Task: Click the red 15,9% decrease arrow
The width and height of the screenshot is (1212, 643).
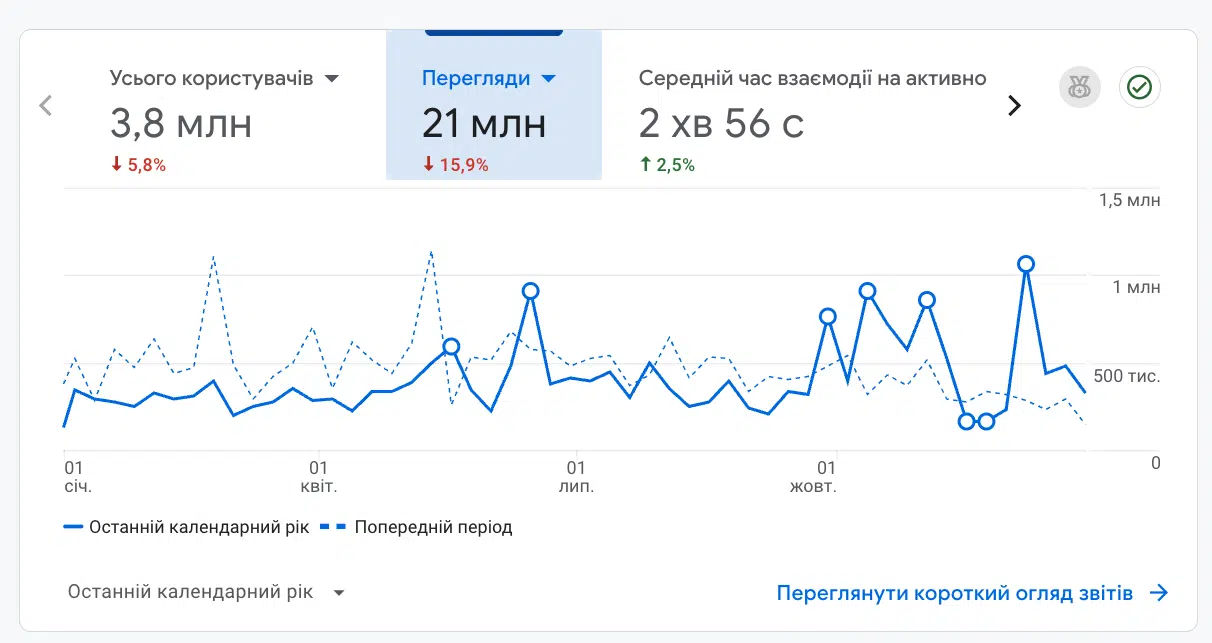Action: click(427, 164)
